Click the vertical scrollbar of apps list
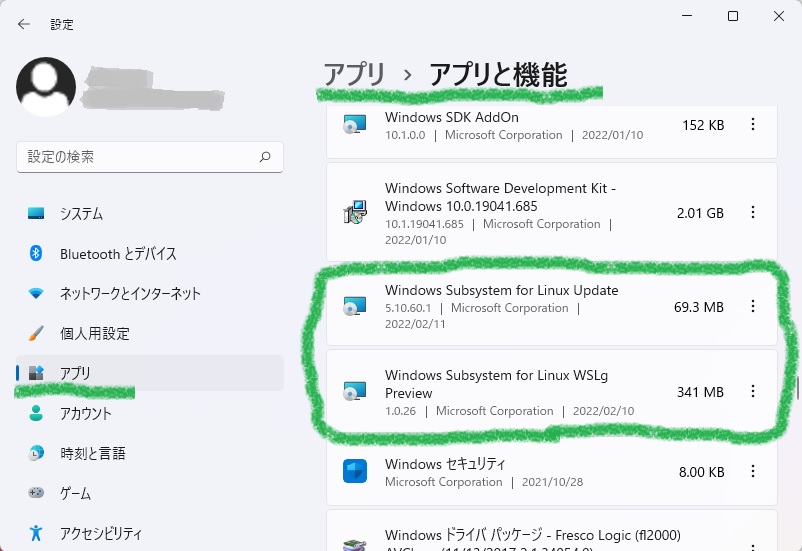The width and height of the screenshot is (802, 551). 796,387
